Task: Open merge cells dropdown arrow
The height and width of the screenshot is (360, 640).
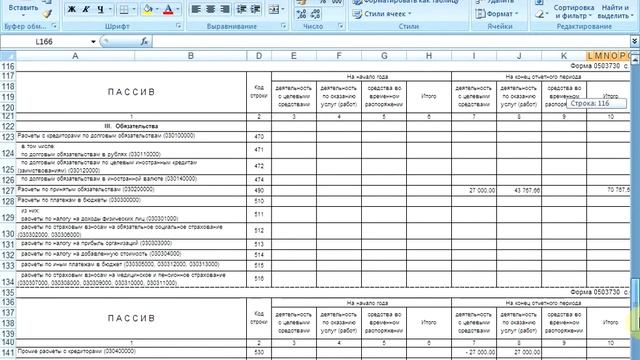Action: [x=282, y=9]
